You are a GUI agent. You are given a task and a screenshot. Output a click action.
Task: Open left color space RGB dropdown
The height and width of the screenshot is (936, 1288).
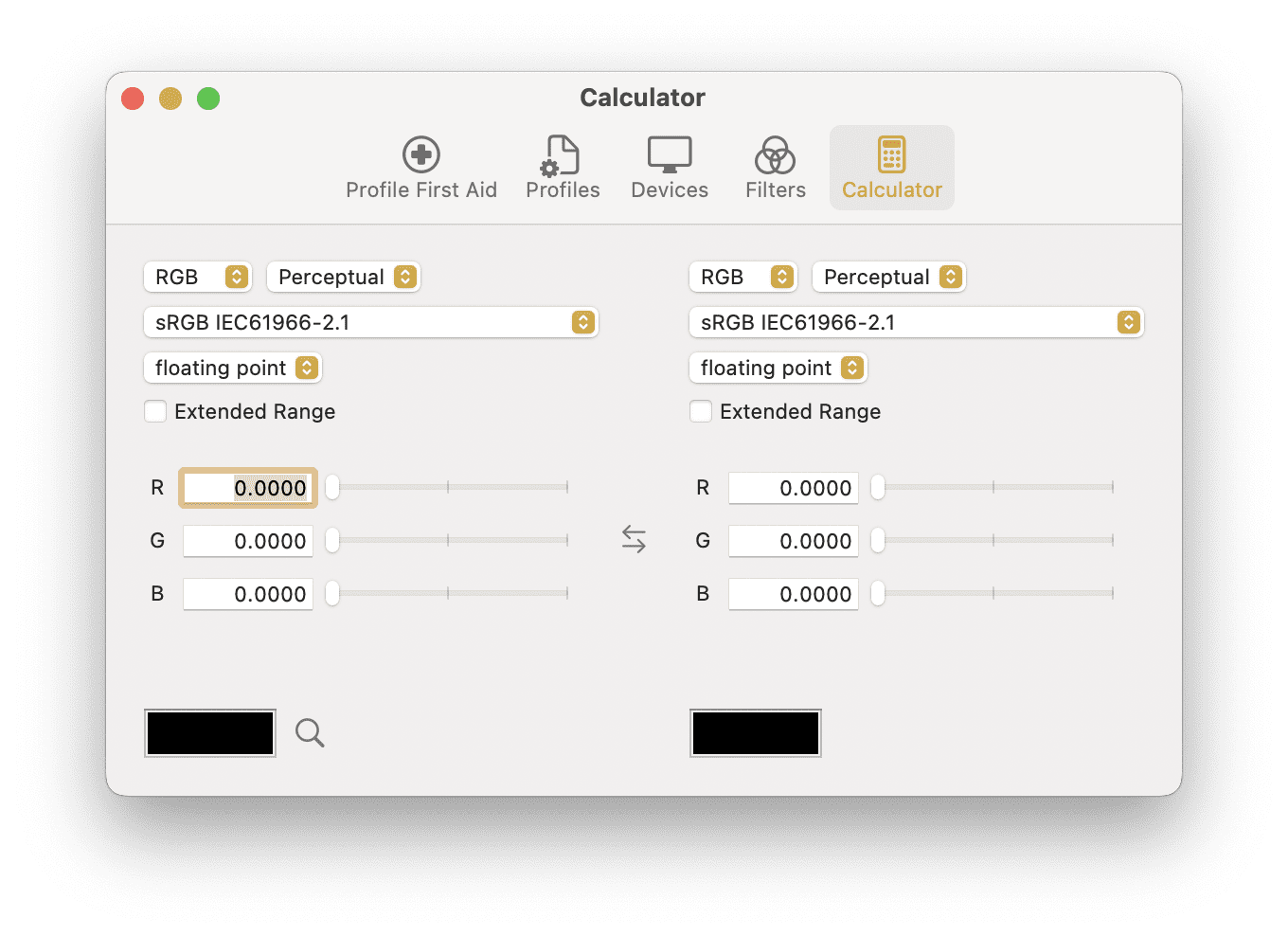pyautogui.click(x=197, y=277)
